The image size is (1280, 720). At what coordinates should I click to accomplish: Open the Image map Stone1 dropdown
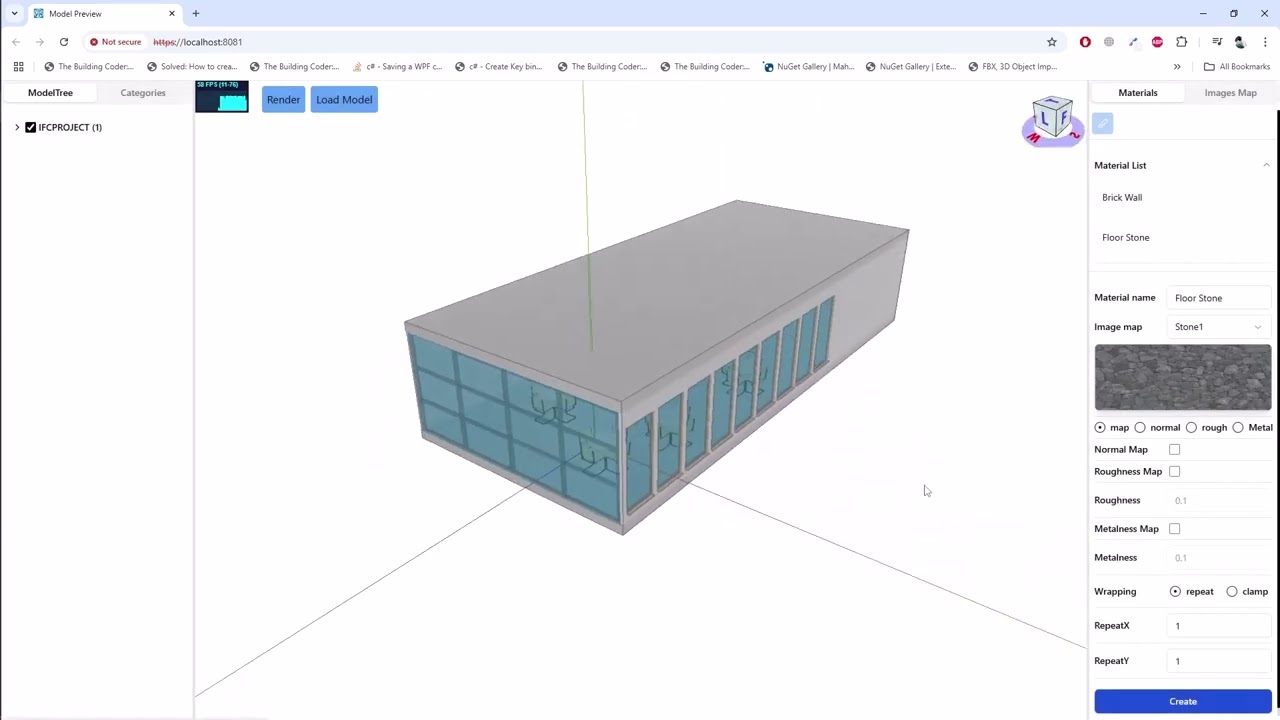click(x=1218, y=326)
